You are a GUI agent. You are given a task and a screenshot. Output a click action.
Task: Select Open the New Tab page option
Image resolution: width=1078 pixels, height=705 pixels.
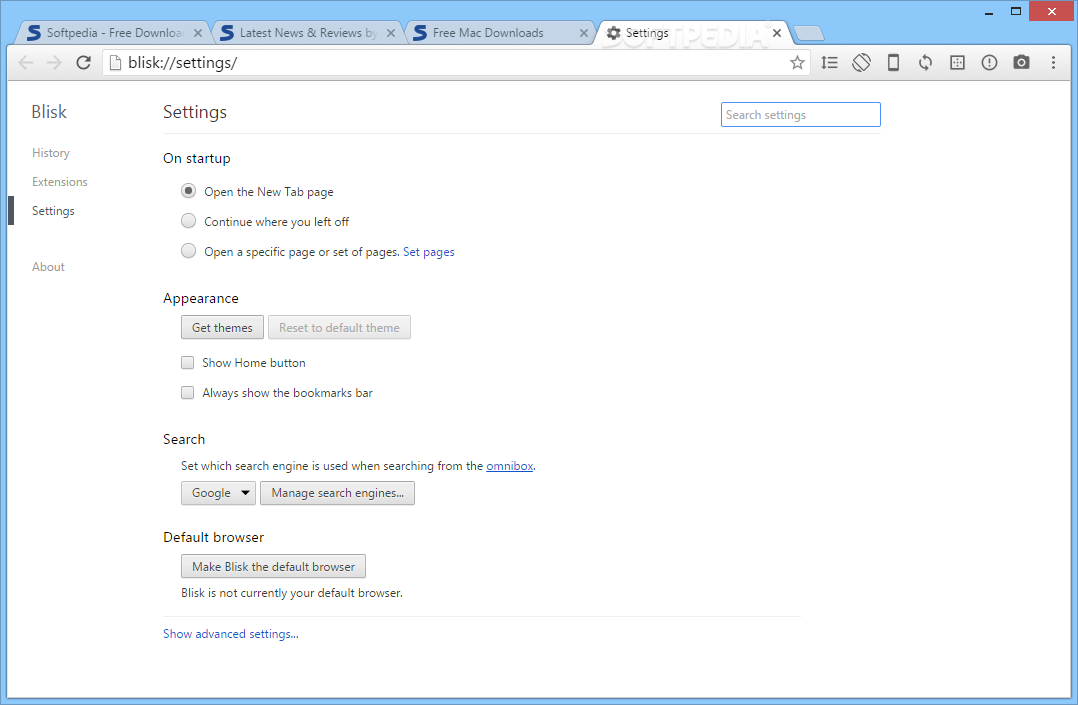tap(188, 191)
